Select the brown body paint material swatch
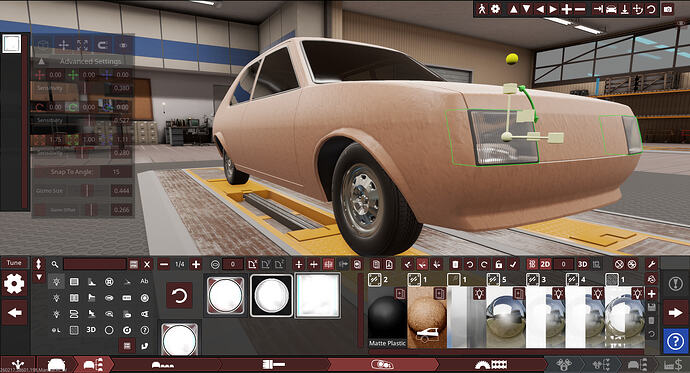This screenshot has width=690, height=373. click(427, 318)
